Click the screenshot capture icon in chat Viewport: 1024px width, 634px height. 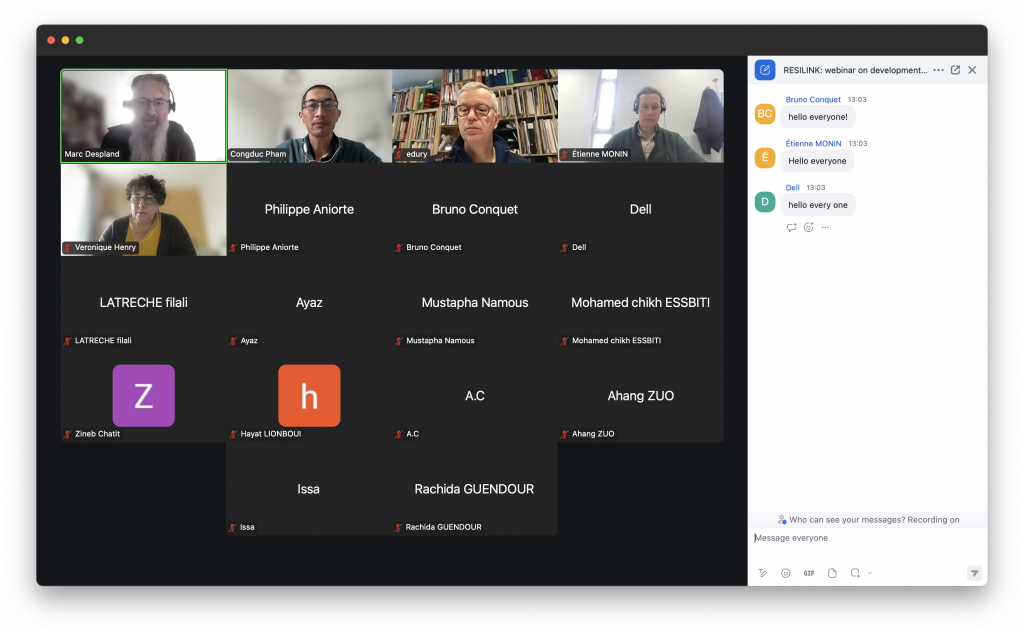tap(855, 573)
